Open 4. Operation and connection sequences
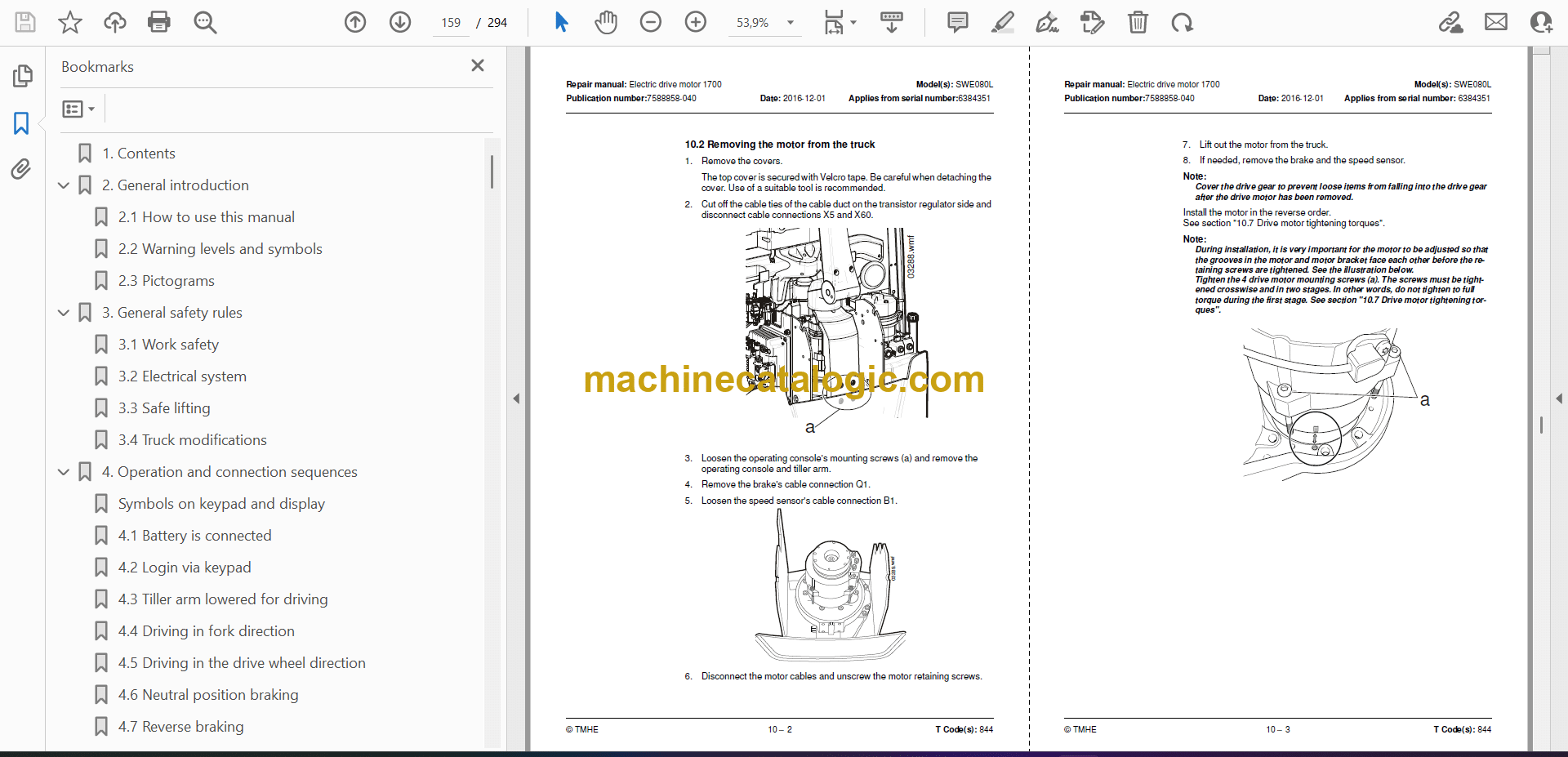The width and height of the screenshot is (1568, 757). [x=229, y=472]
